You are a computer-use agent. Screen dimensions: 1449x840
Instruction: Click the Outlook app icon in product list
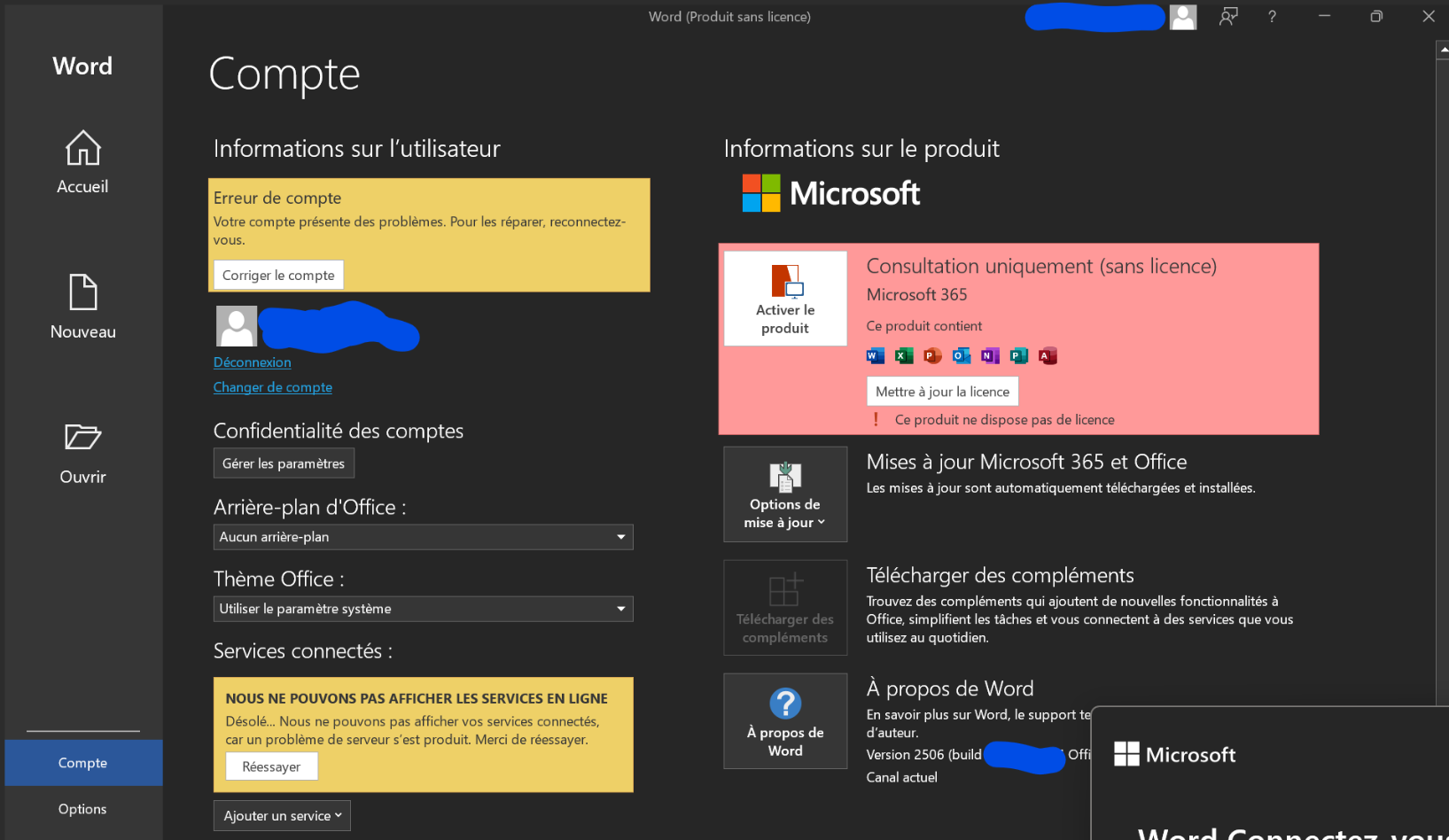[x=962, y=355]
